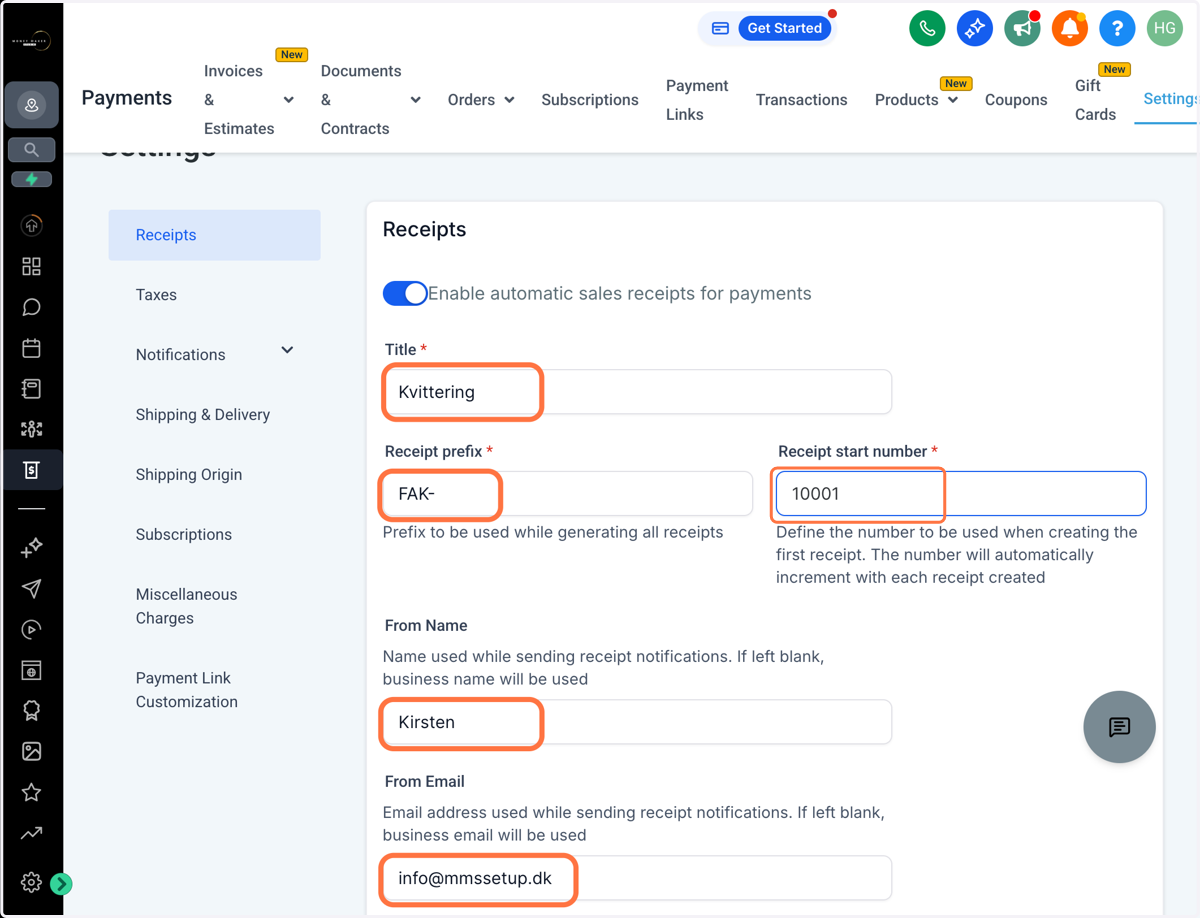Click the From Name field Kirsten
The width and height of the screenshot is (1200, 918).
point(637,722)
